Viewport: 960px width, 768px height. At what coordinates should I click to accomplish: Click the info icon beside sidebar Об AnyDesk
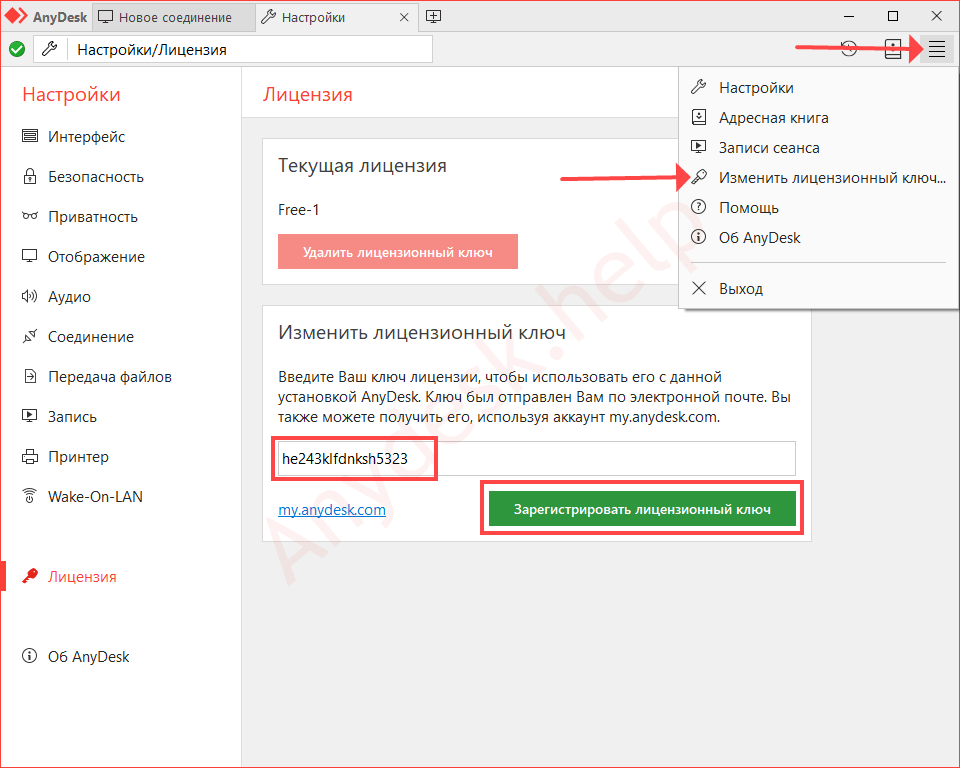[29, 656]
